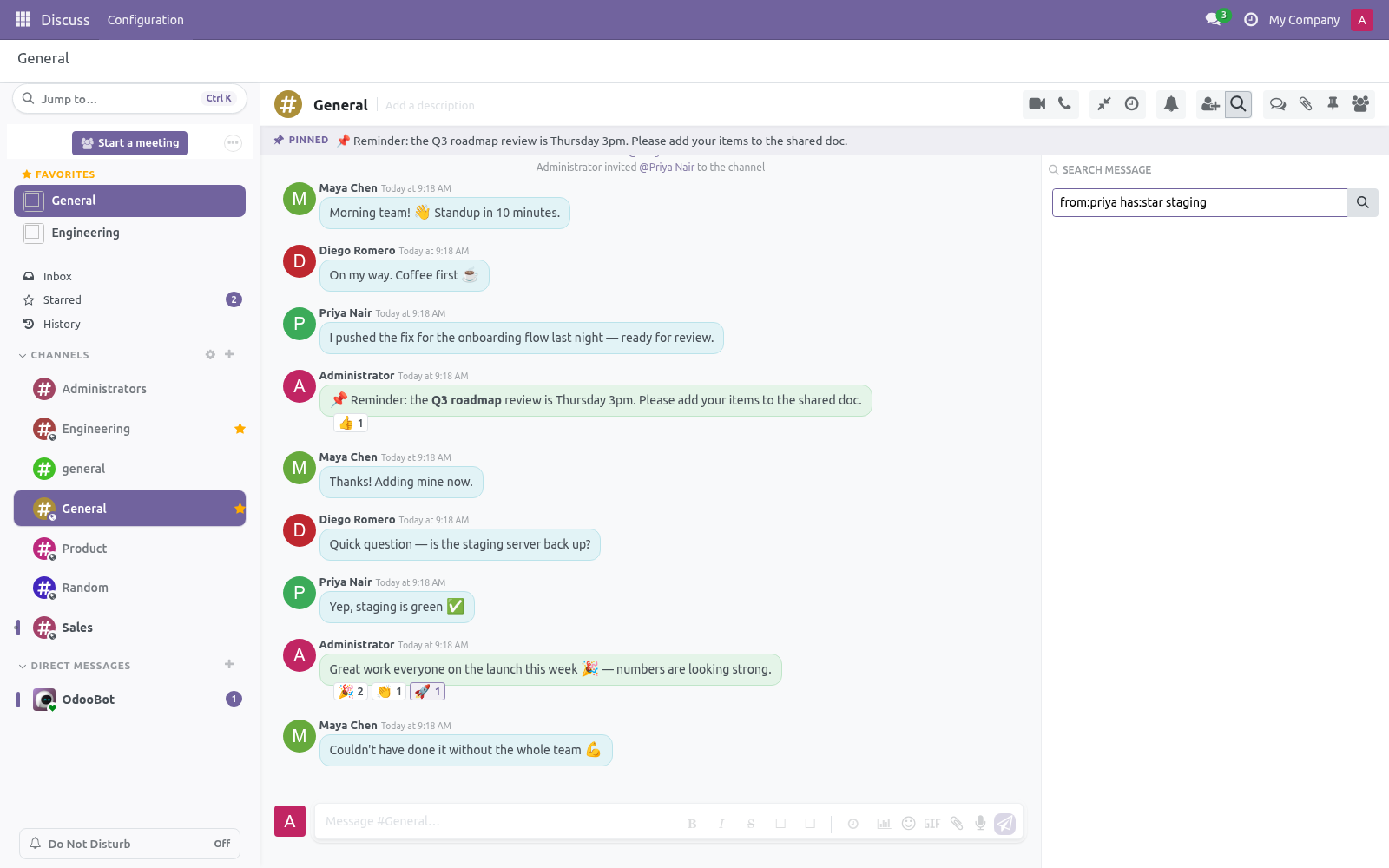Open member list icon

[x=1360, y=104]
